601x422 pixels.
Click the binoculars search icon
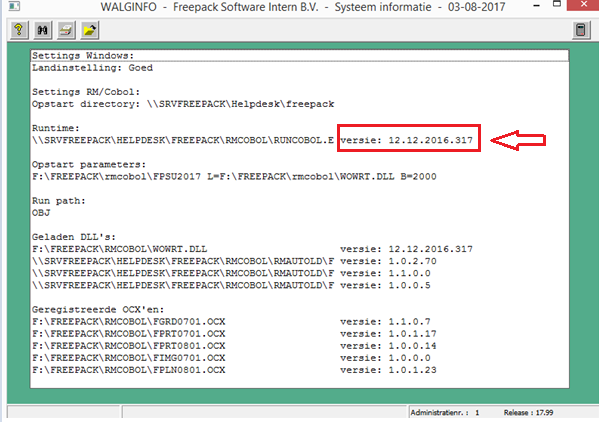tap(43, 30)
